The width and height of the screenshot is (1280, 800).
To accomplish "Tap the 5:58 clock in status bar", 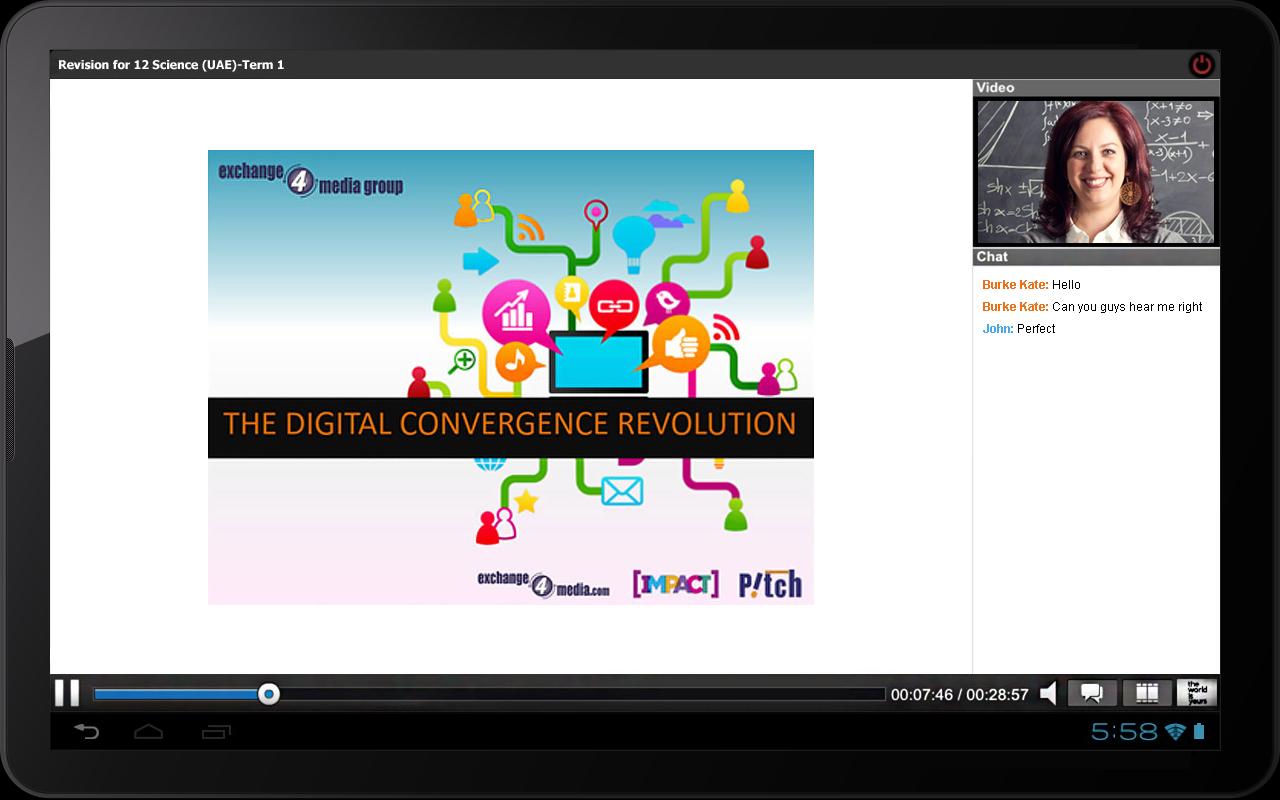I will click(1123, 731).
